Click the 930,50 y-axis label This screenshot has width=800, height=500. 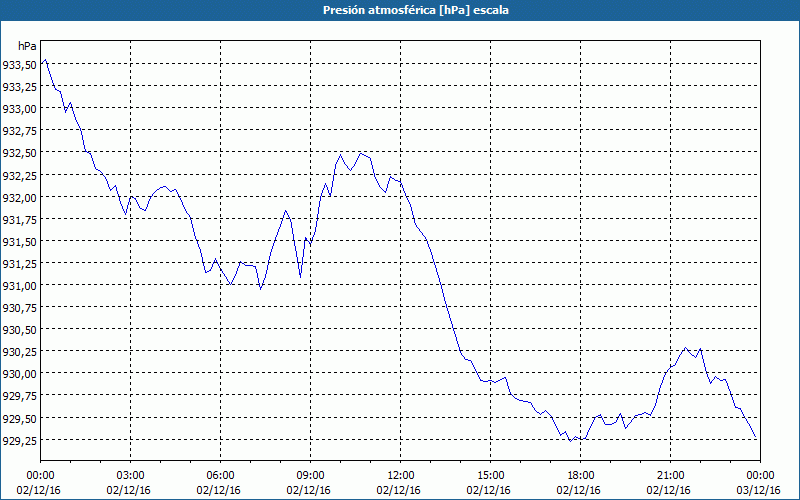click(20, 330)
